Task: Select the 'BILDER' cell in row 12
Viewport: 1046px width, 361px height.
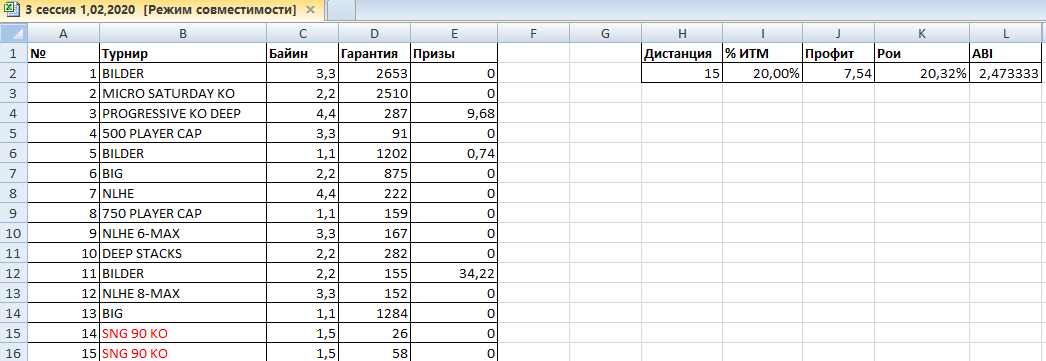Action: pos(183,274)
